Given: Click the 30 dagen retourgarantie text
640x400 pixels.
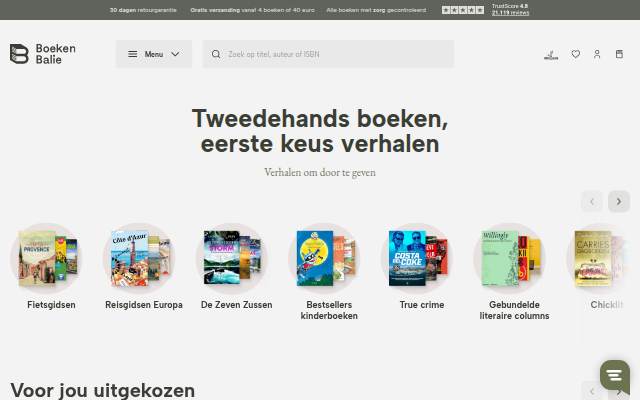Looking at the screenshot, I should 143,10.
